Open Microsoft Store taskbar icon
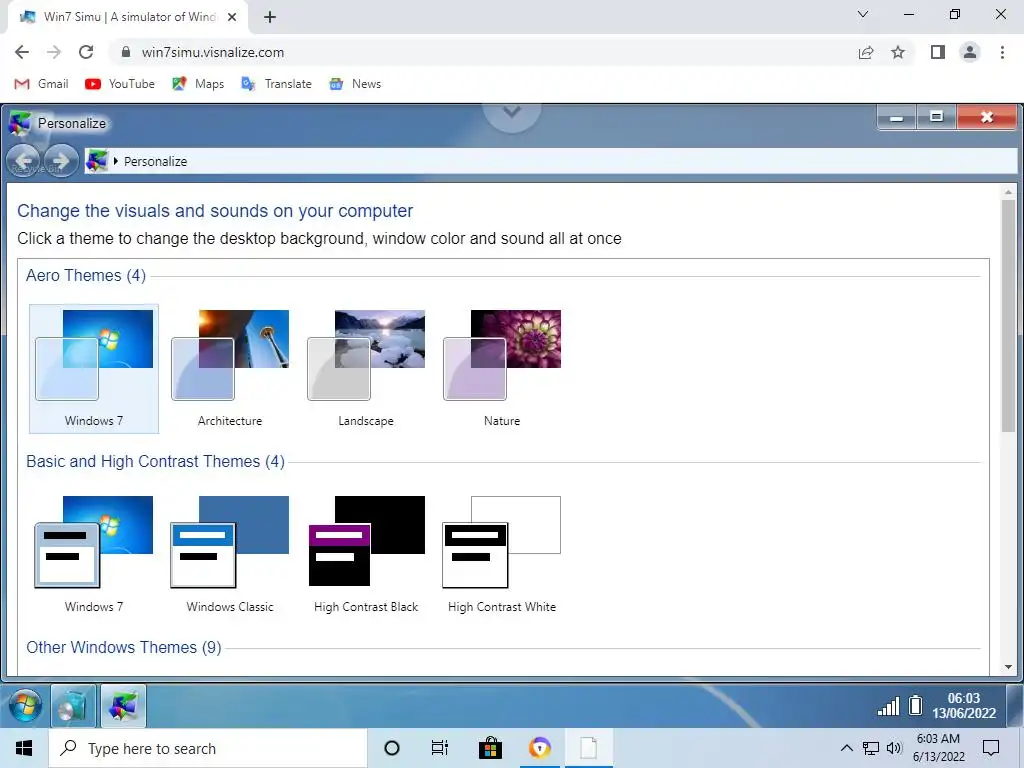The image size is (1024, 768). [x=490, y=748]
